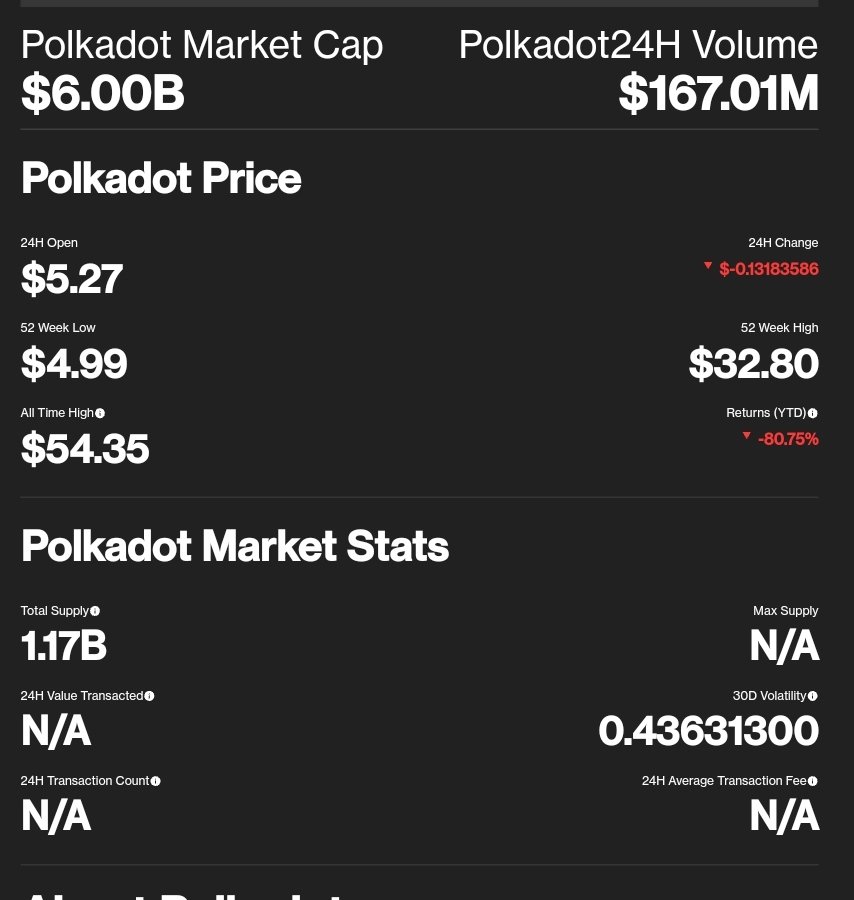The width and height of the screenshot is (854, 900).
Task: Click the Total Supply value 1.17B
Action: pos(64,646)
